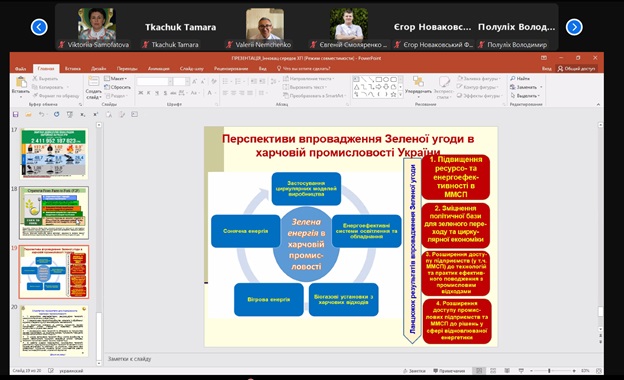Select slide 18 thumbnail in slide panel
This screenshot has height=380, width=624.
(x=54, y=213)
